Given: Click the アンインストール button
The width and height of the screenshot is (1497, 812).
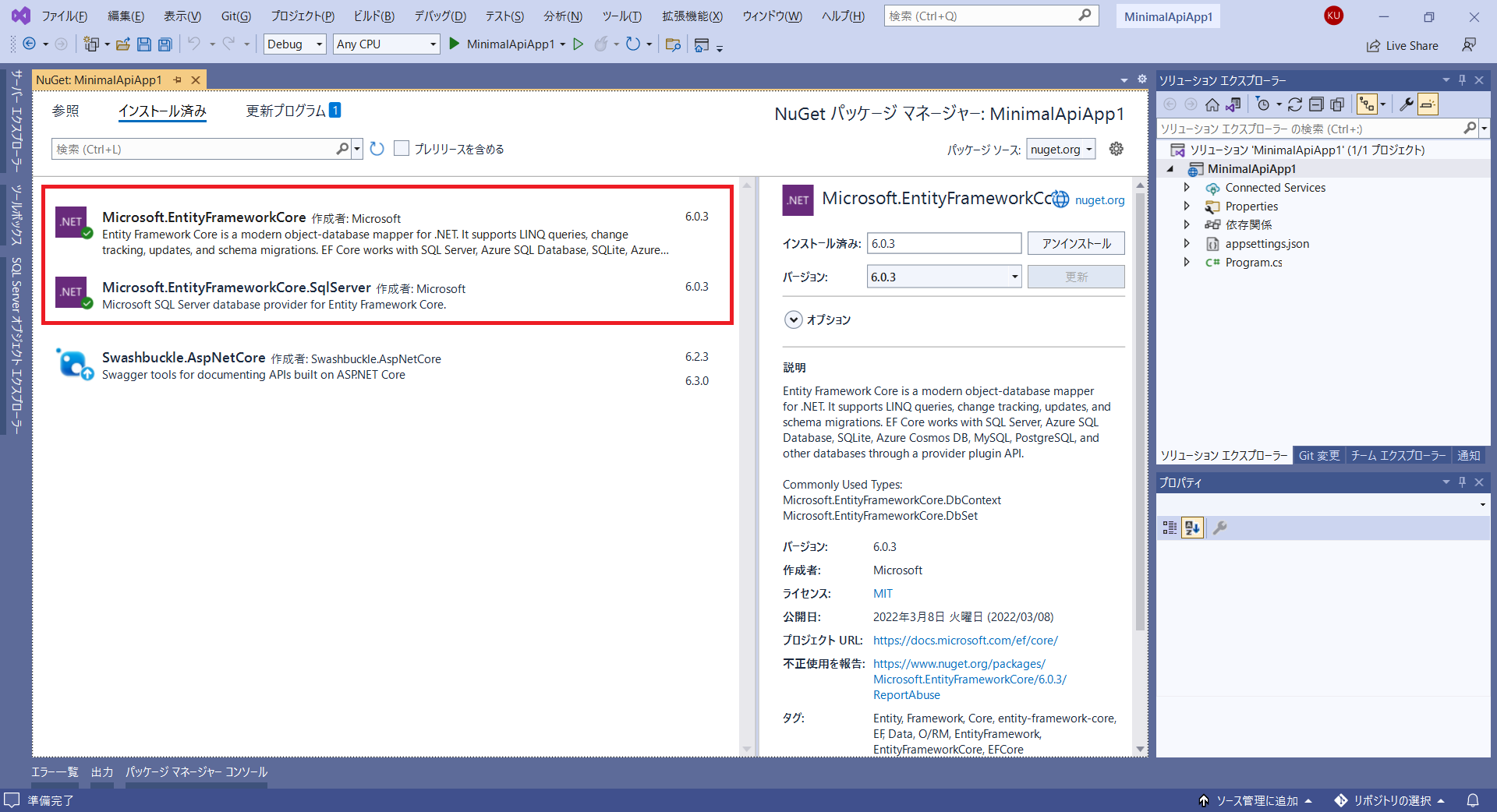Looking at the screenshot, I should point(1076,243).
